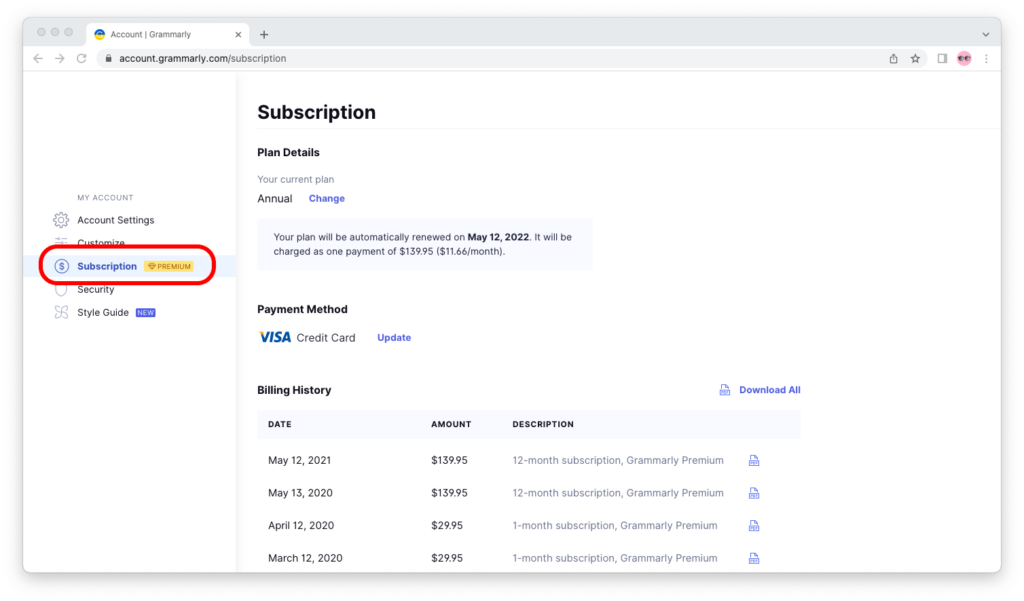Click the DESCRIPTION column header
The width and height of the screenshot is (1024, 601).
click(x=543, y=425)
